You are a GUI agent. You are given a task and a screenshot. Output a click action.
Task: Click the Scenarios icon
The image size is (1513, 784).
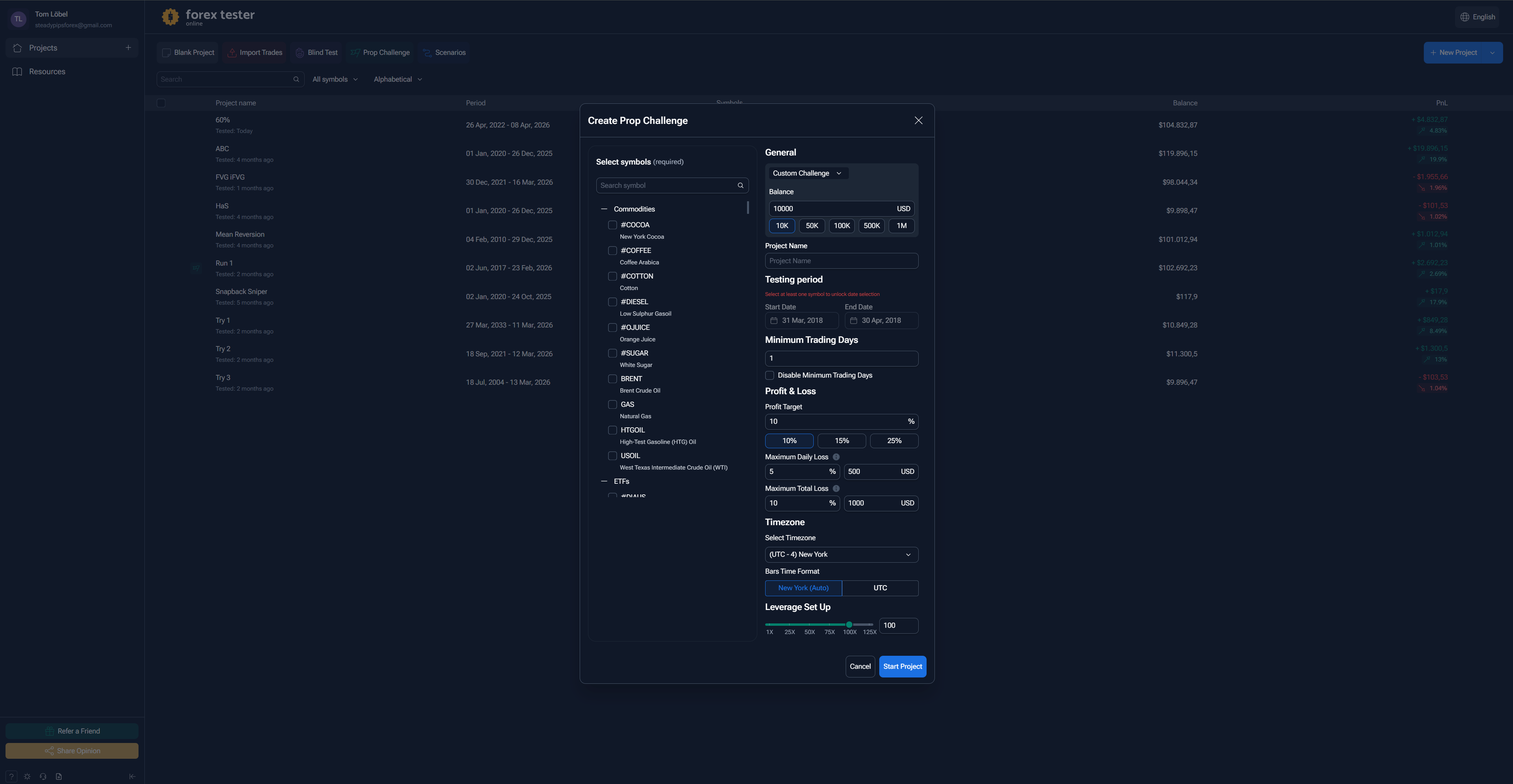(428, 53)
